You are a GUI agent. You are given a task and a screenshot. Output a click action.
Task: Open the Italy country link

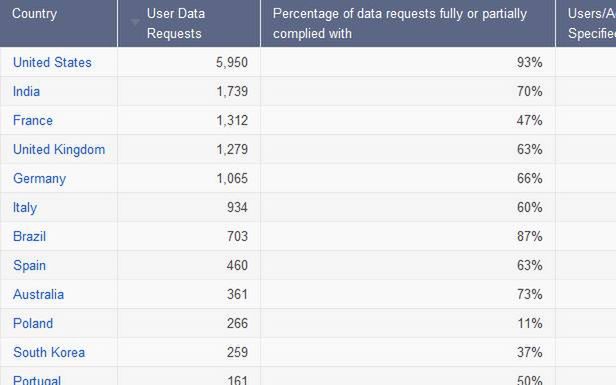25,207
